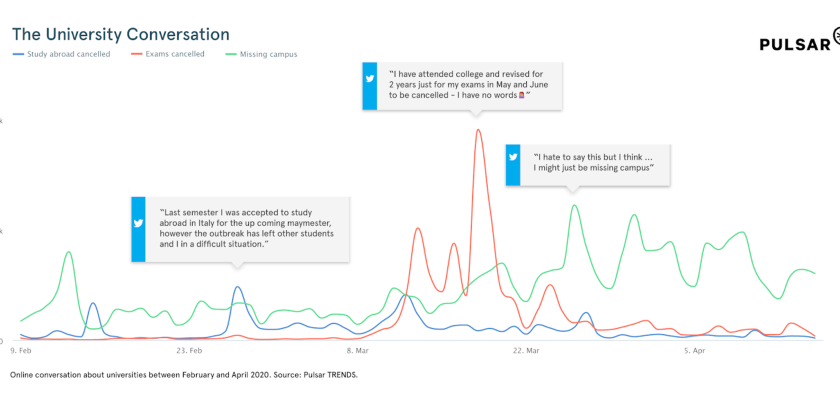840x400 pixels.
Task: Click the Pulsar TRENDS source caption
Action: coord(183,375)
